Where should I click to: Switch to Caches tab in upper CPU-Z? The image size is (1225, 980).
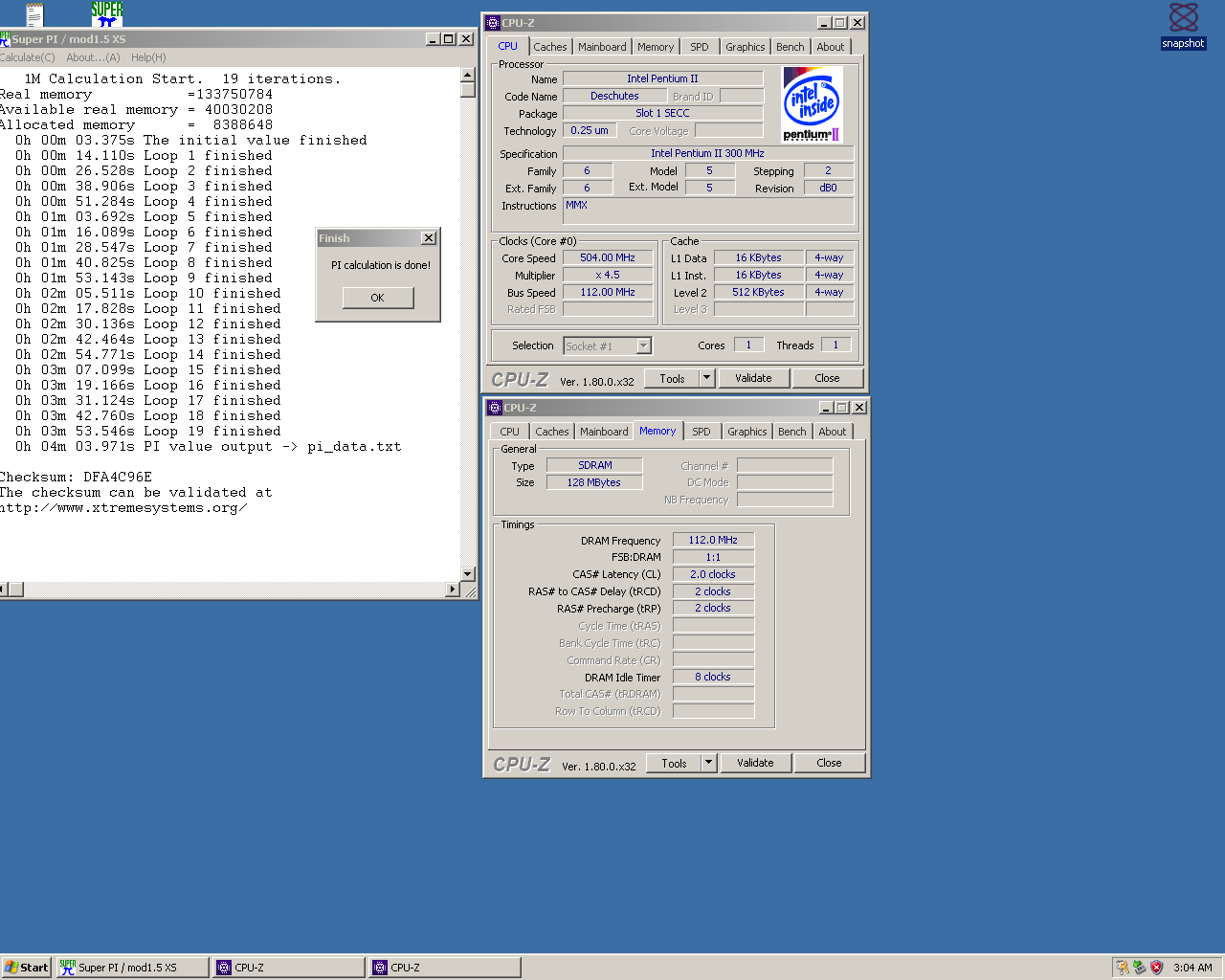click(x=550, y=47)
